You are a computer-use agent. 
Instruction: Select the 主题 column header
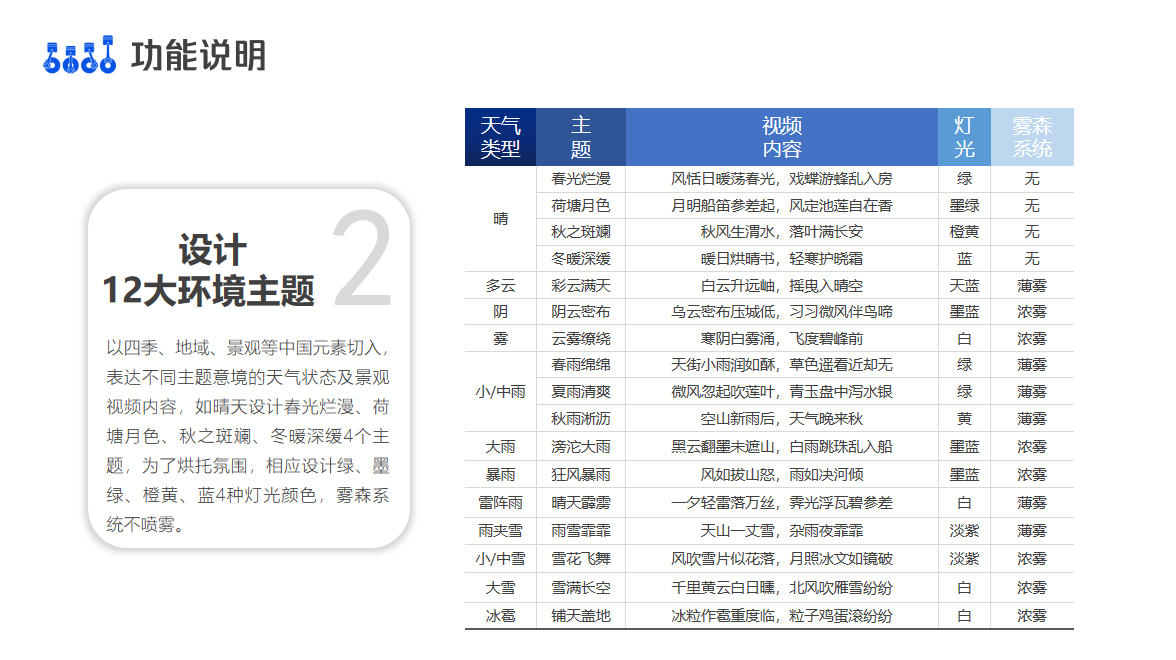(x=581, y=137)
